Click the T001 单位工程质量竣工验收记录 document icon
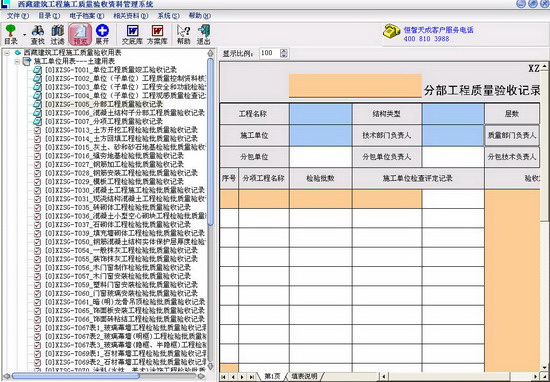 37,70
